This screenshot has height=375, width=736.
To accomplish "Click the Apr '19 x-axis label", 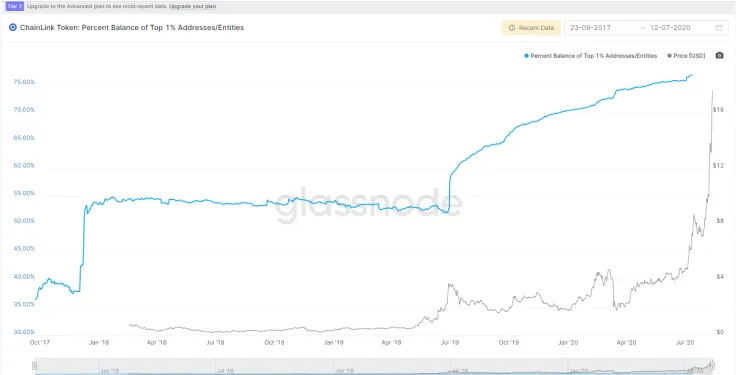I will click(x=391, y=343).
